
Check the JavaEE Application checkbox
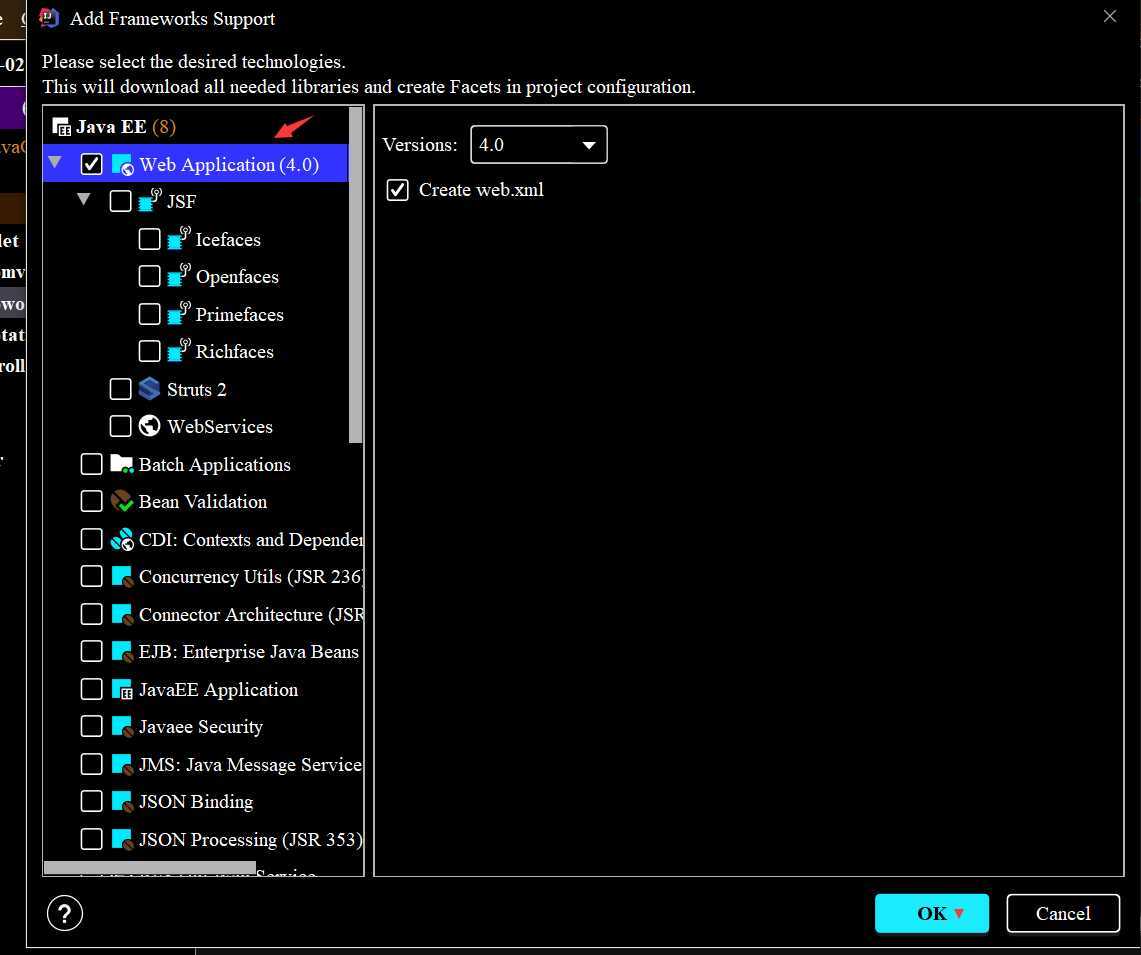click(x=91, y=689)
